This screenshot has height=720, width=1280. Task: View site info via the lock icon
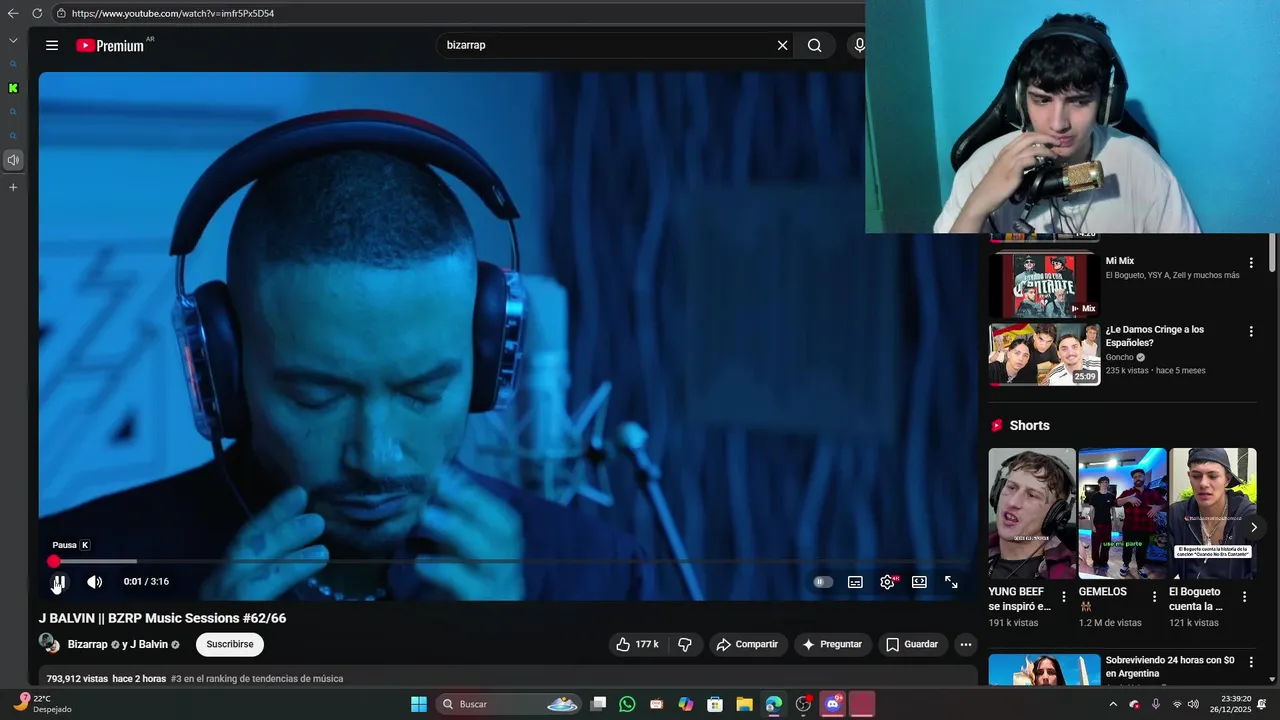pyautogui.click(x=61, y=13)
